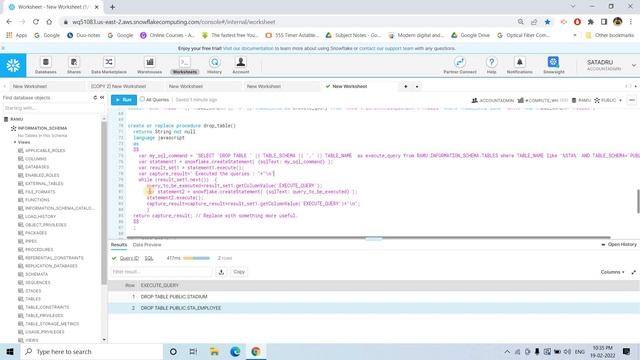Visit our documentation link

[x=248, y=48]
